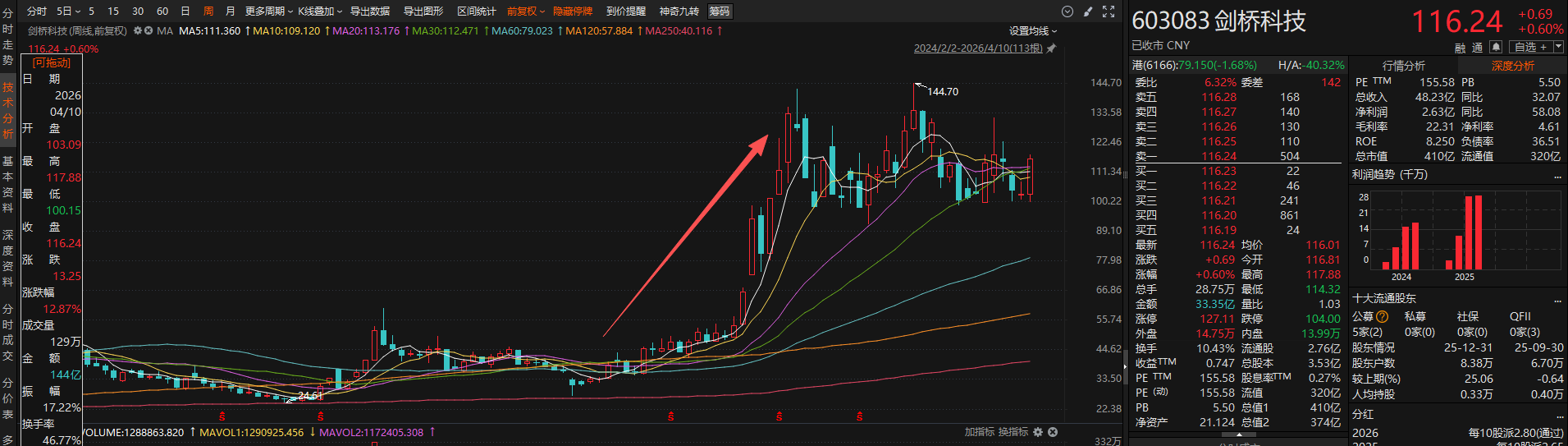Enter fullscreen chart mode

(1109, 11)
